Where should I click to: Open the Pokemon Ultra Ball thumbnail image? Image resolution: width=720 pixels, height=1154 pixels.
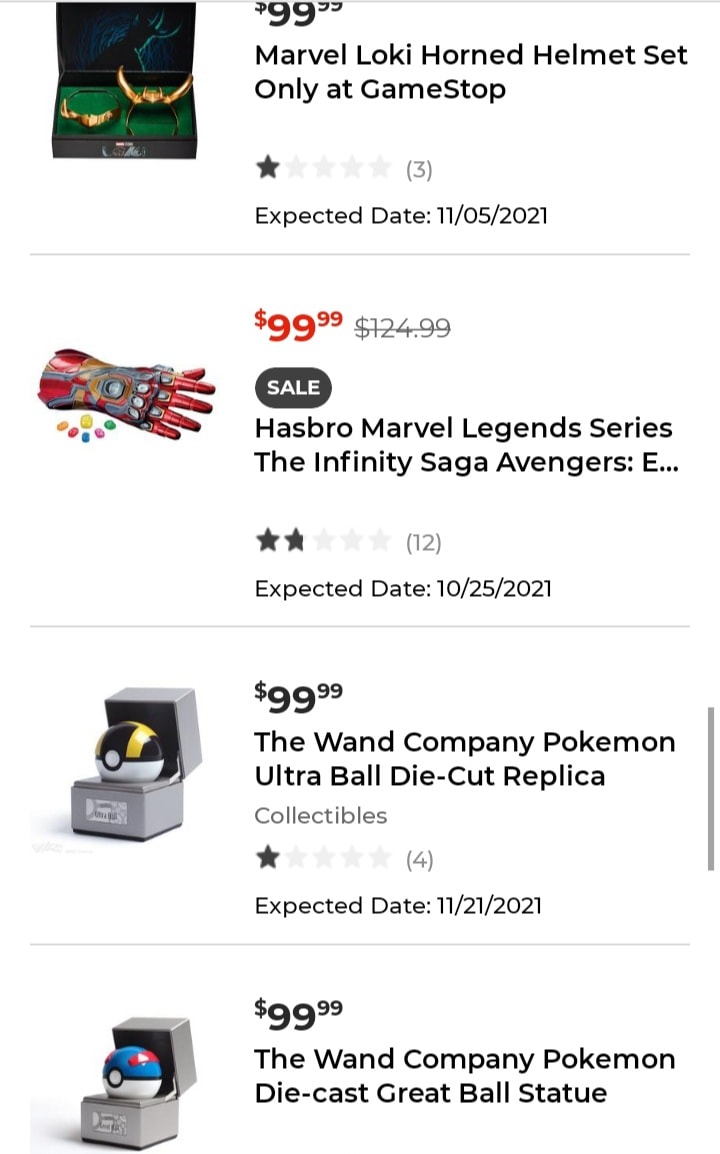click(124, 766)
